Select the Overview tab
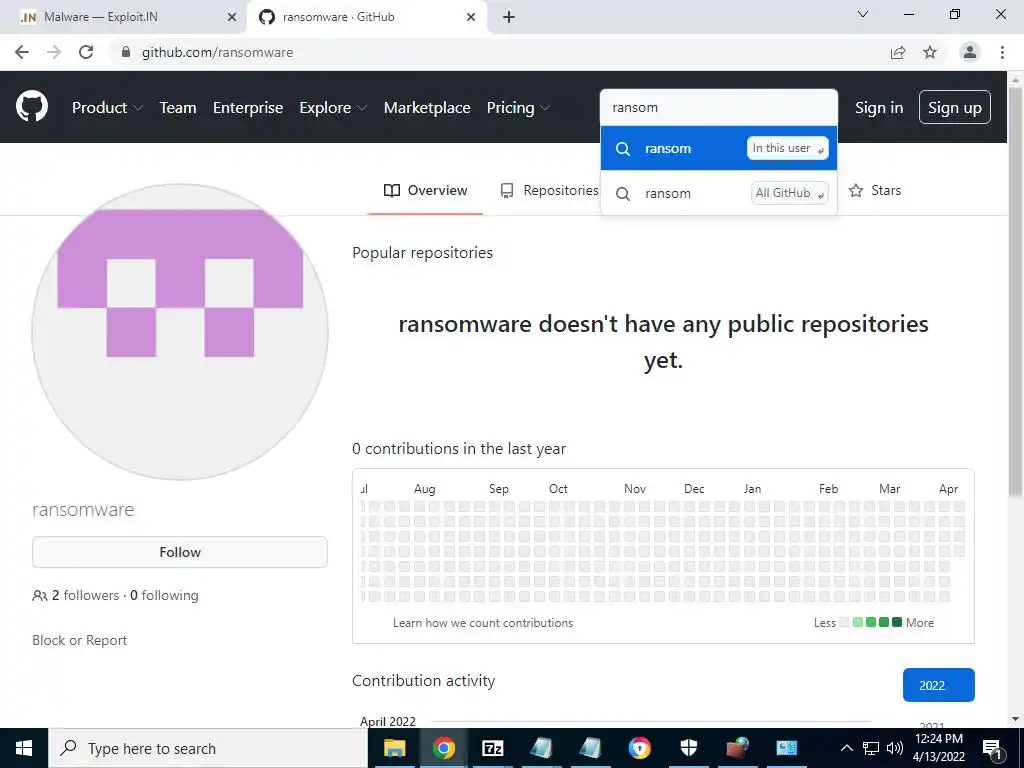1024x768 pixels. [x=425, y=190]
